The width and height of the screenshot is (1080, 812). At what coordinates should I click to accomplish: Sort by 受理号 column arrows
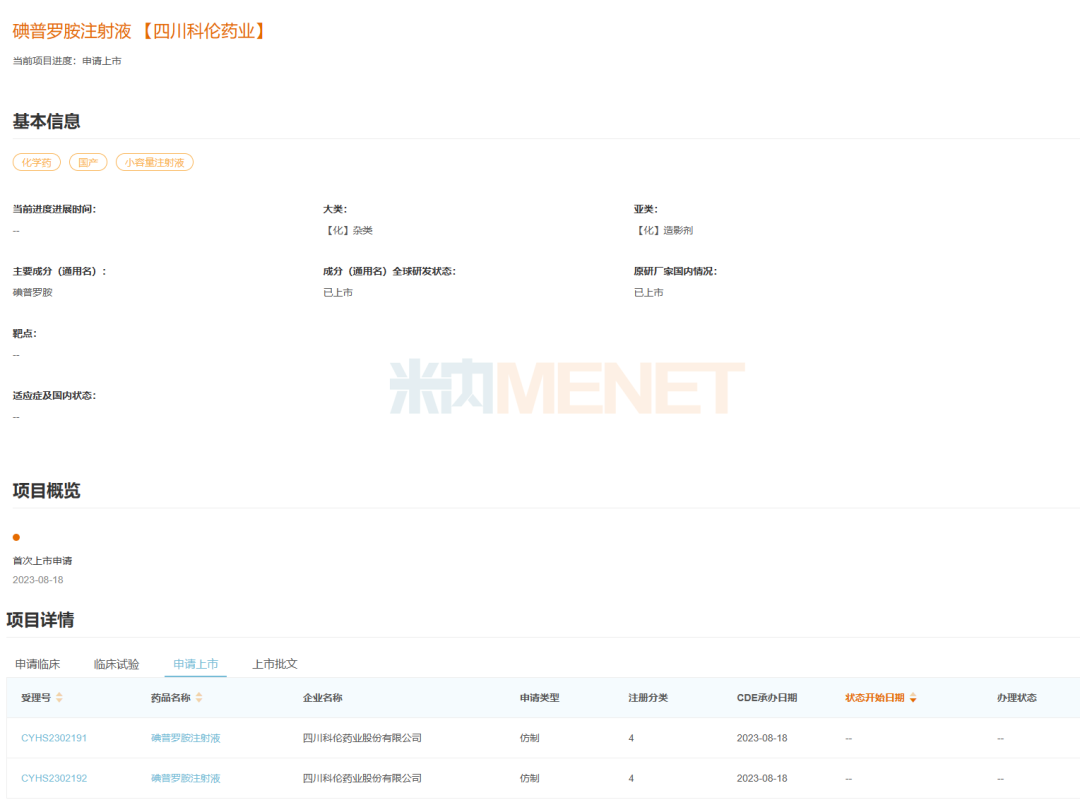pyautogui.click(x=59, y=698)
